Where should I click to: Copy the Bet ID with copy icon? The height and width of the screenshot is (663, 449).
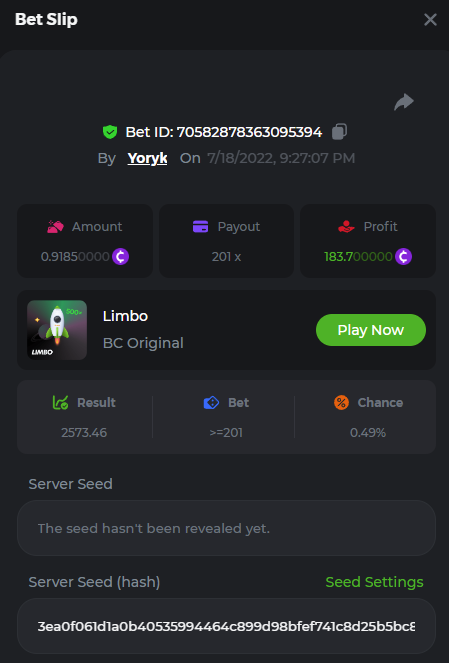(339, 132)
